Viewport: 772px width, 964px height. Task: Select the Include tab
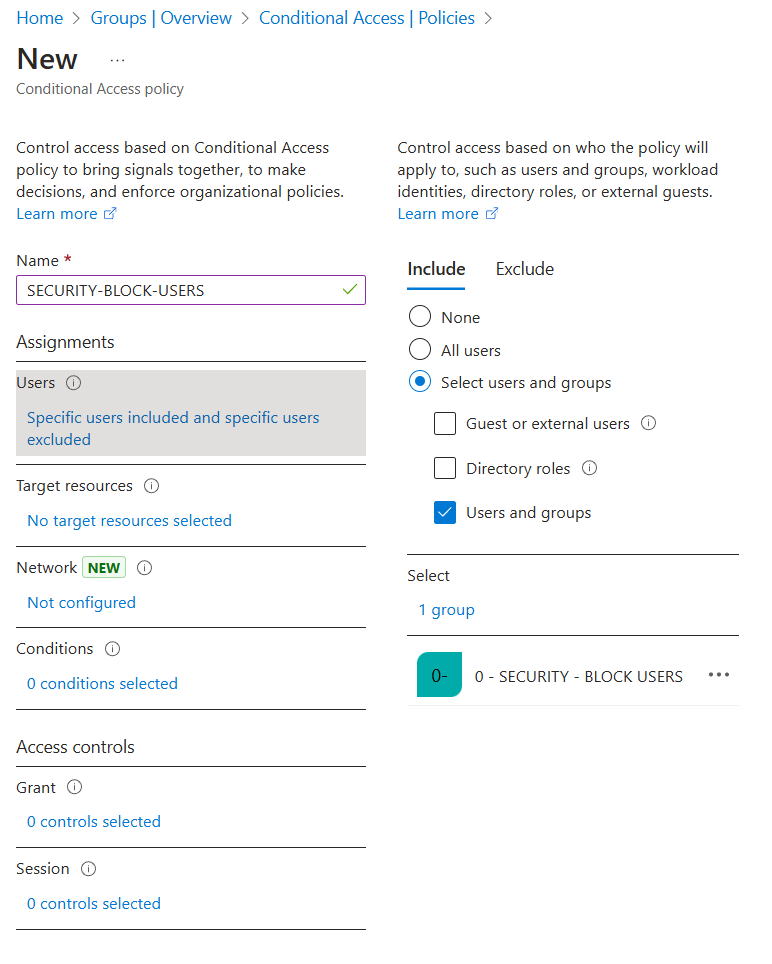436,269
